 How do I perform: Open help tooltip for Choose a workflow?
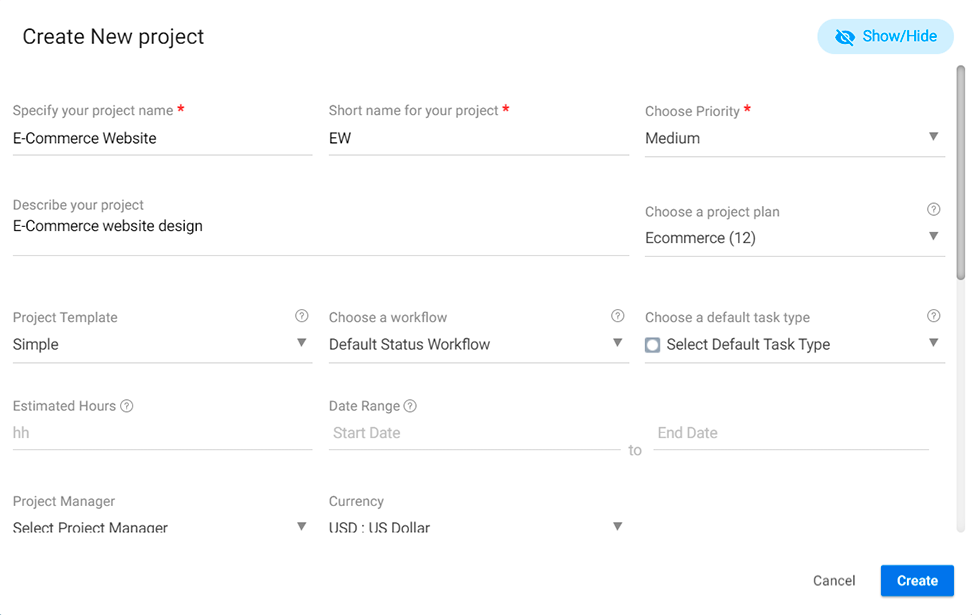coord(617,316)
